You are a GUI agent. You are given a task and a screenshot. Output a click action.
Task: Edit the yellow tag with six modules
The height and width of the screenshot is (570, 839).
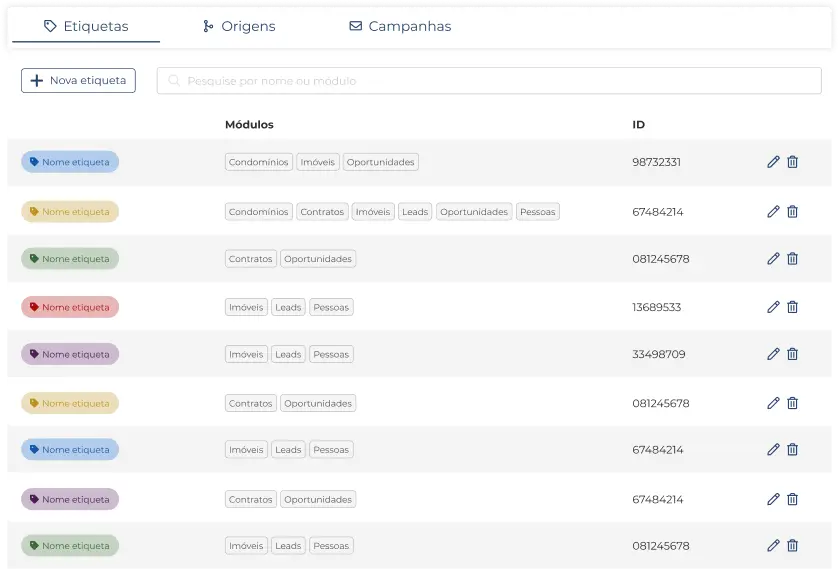coord(773,211)
